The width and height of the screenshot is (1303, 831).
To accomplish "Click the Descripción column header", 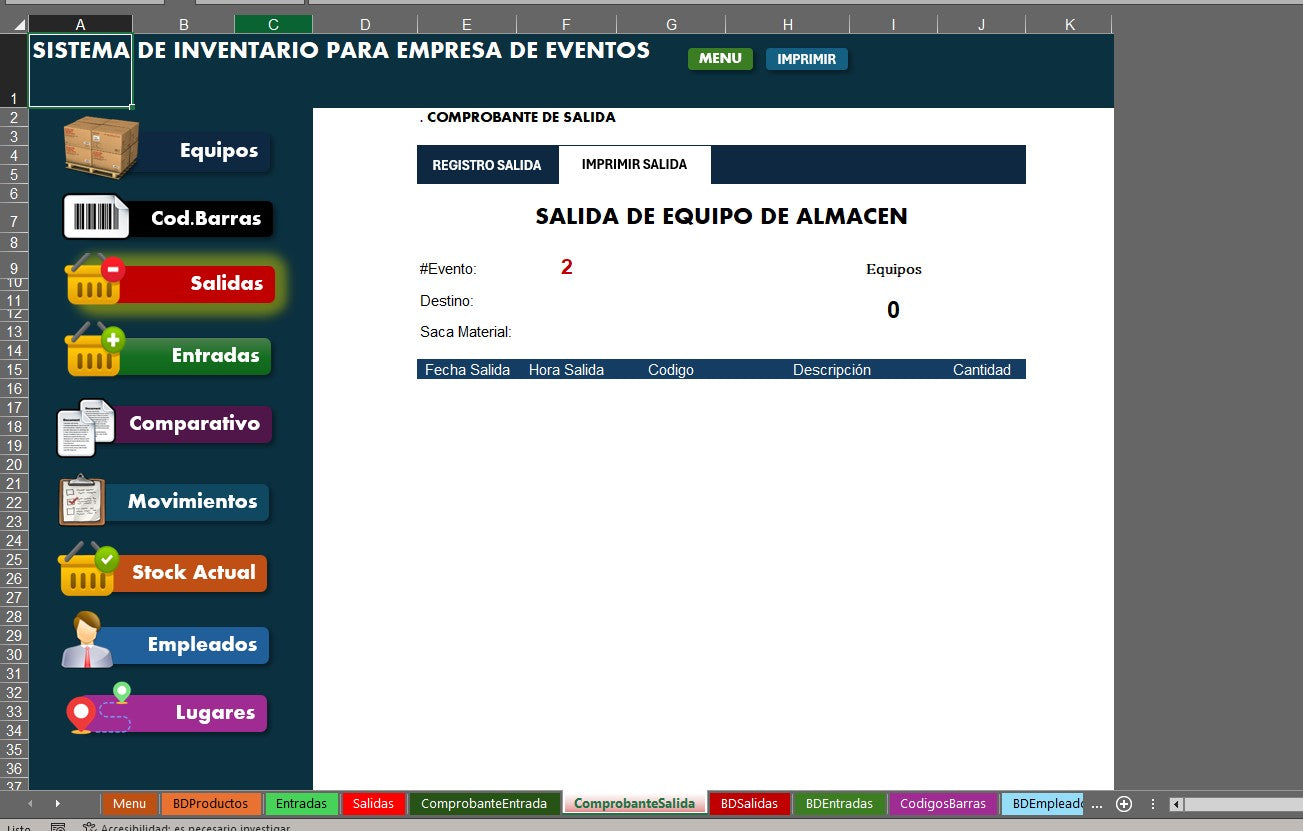I will 832,370.
